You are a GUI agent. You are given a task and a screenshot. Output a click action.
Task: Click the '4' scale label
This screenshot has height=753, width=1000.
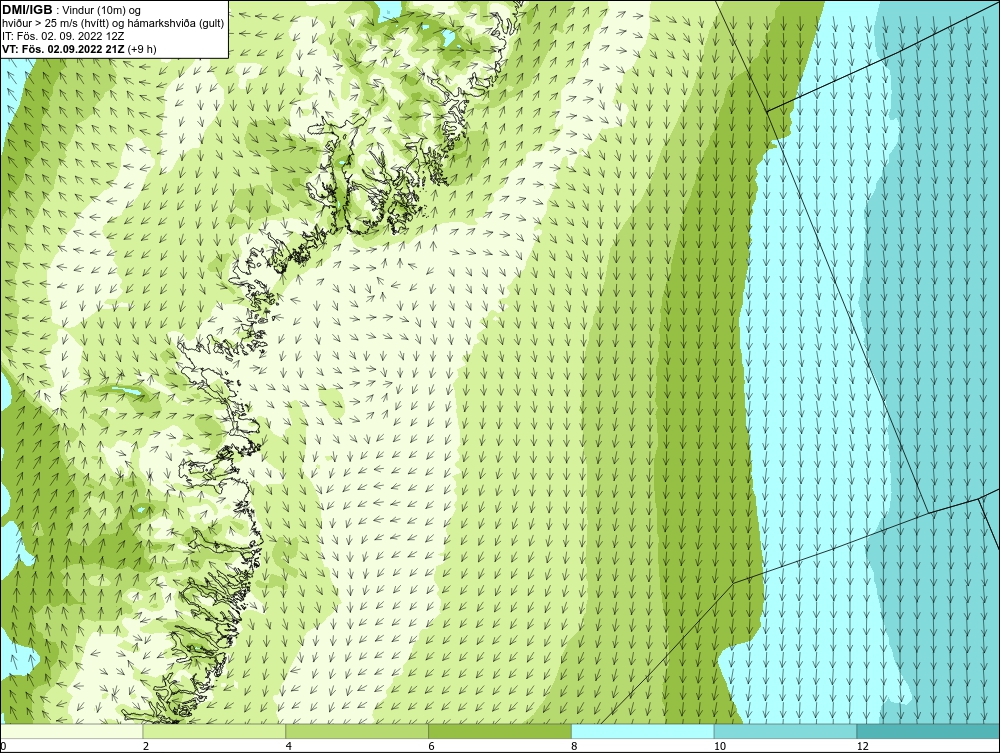pyautogui.click(x=289, y=747)
